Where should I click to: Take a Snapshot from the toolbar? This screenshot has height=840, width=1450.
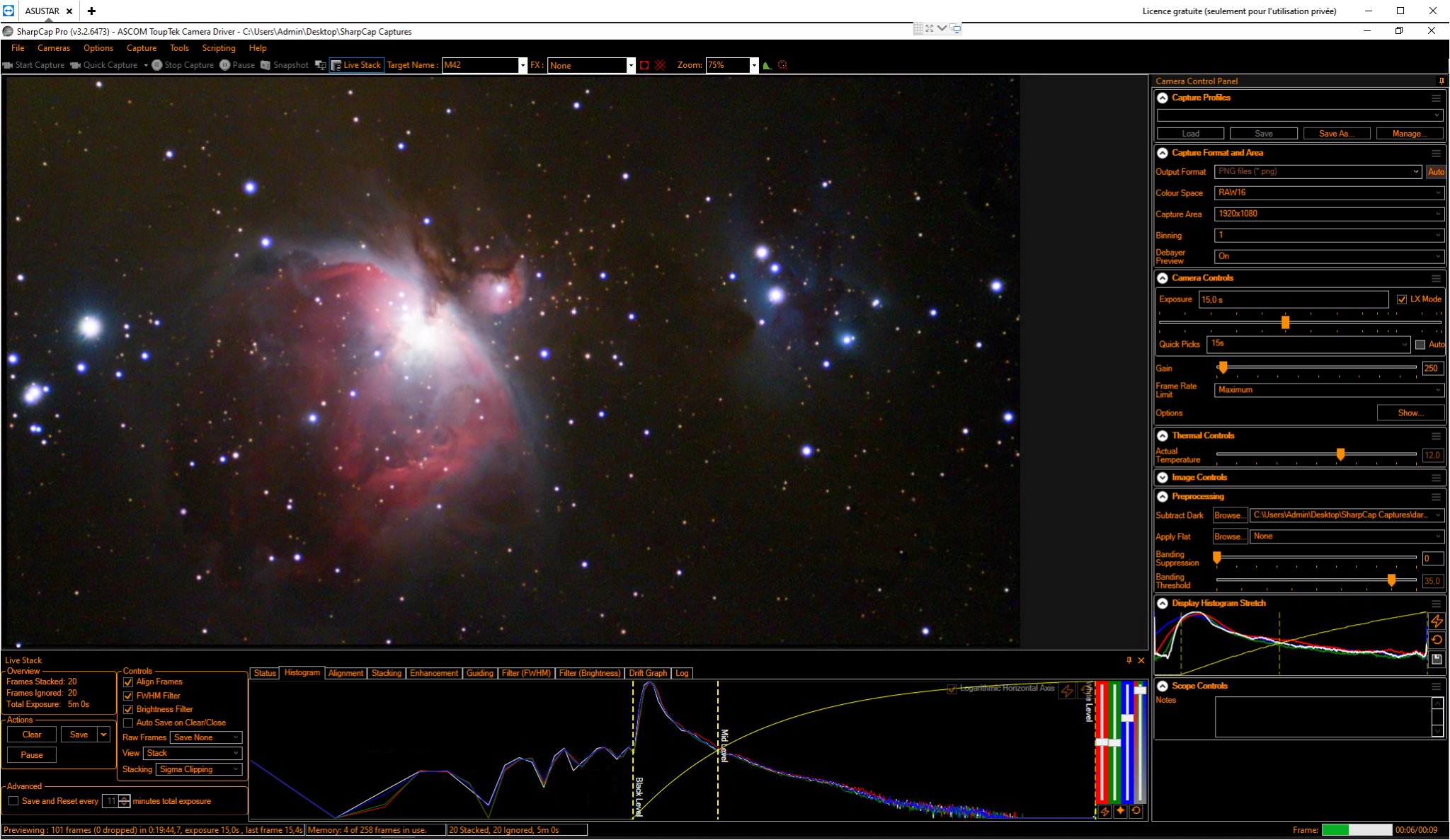coord(284,65)
